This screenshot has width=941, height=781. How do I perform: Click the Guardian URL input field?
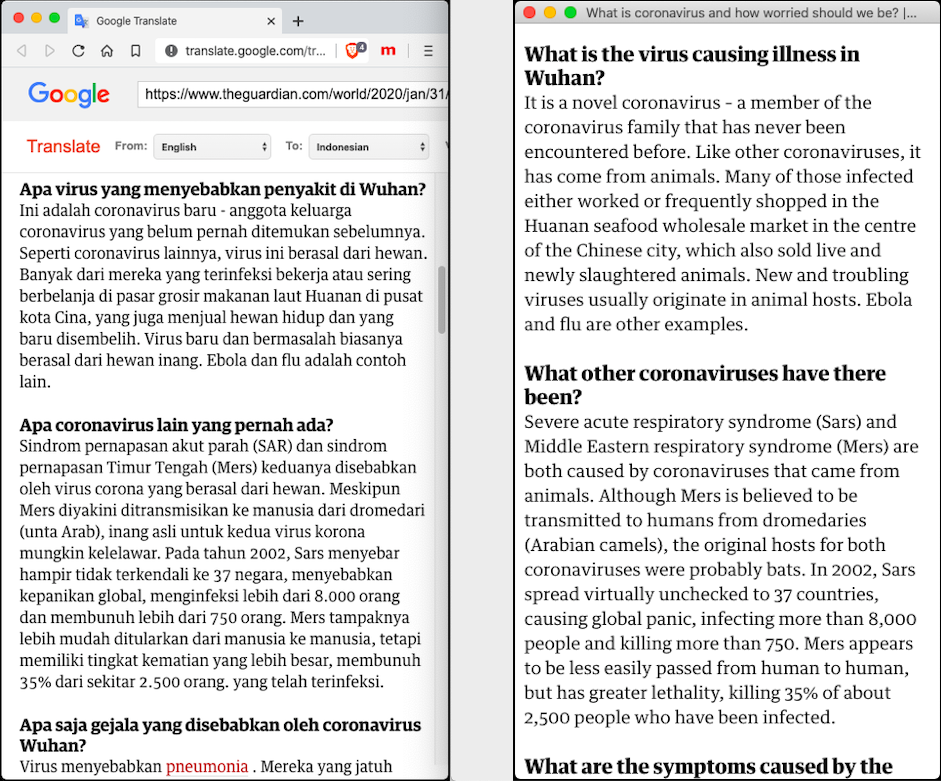pos(293,94)
